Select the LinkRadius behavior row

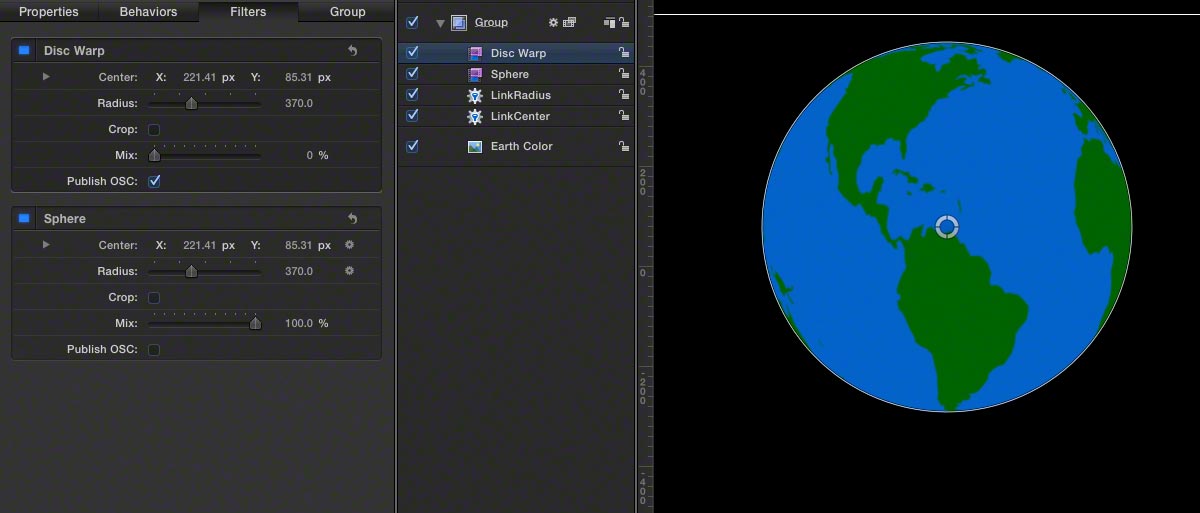(517, 95)
